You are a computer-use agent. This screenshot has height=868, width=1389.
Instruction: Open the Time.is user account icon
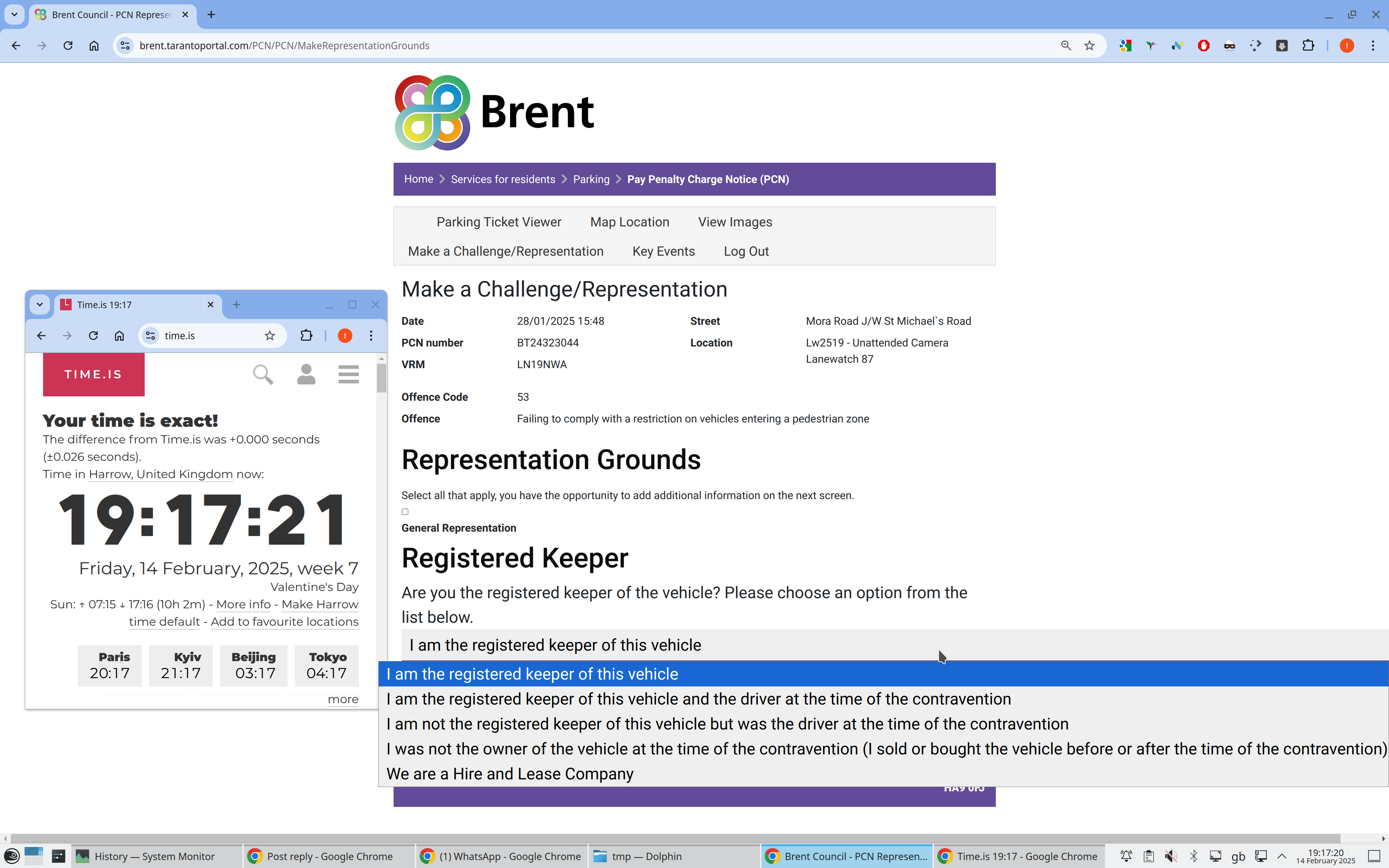tap(306, 374)
